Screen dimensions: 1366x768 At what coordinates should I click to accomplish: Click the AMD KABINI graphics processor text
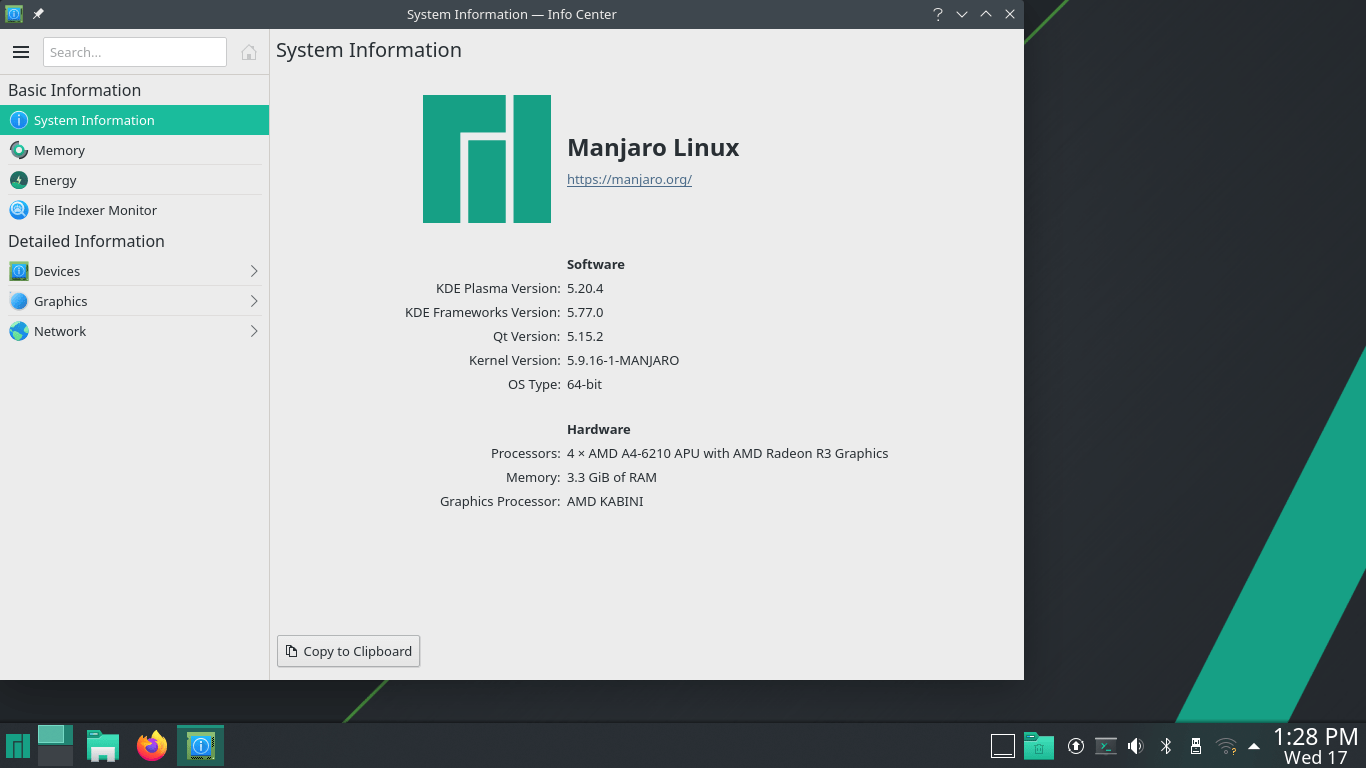[x=605, y=501]
